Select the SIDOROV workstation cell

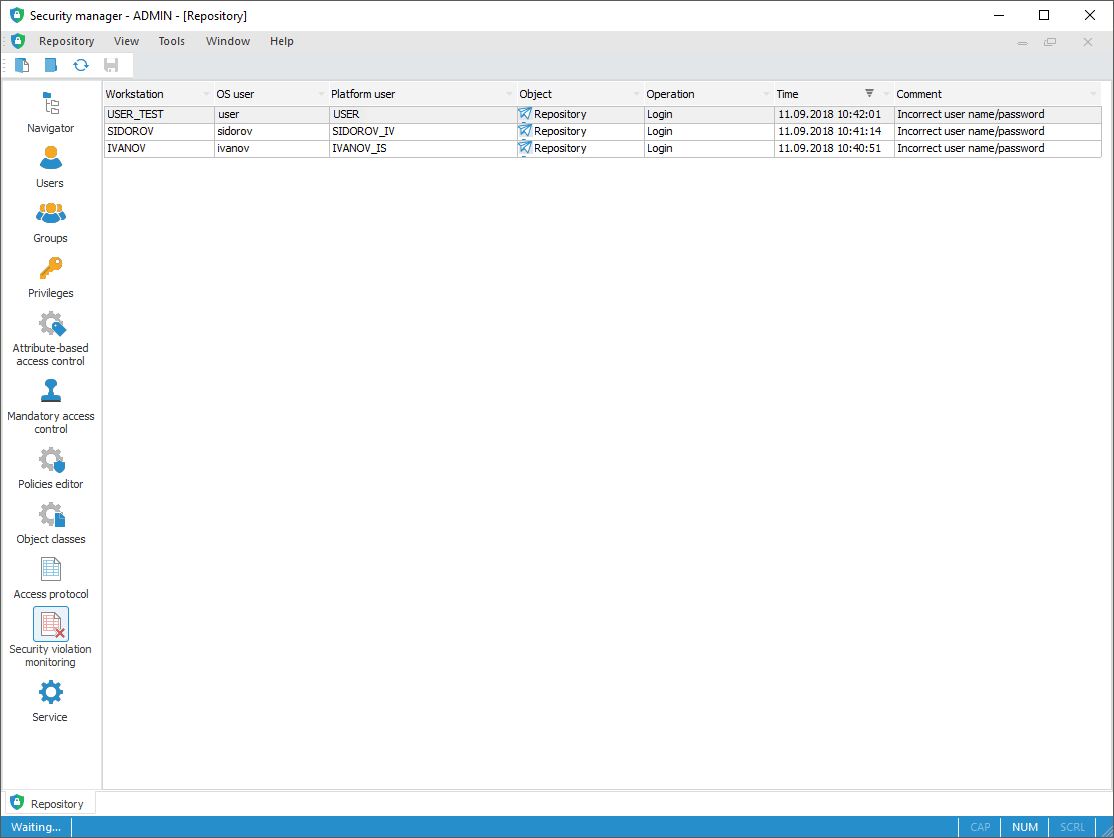point(159,131)
